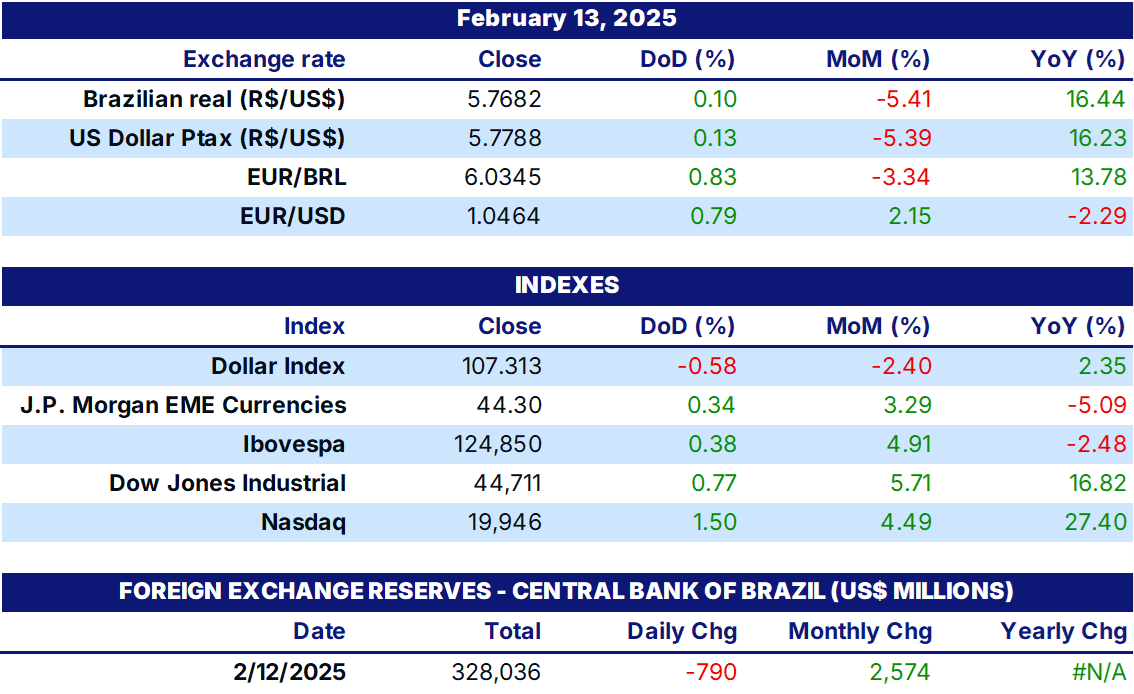Select the Nasdaq YoY value 27.40
Screen dimensions: 1134x694
[1096, 523]
